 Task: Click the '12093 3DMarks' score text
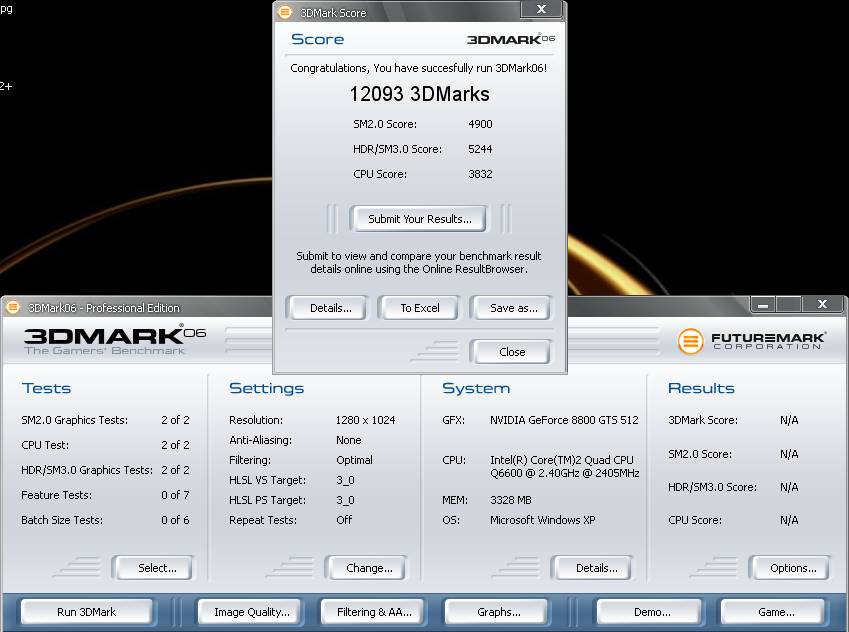[419, 94]
